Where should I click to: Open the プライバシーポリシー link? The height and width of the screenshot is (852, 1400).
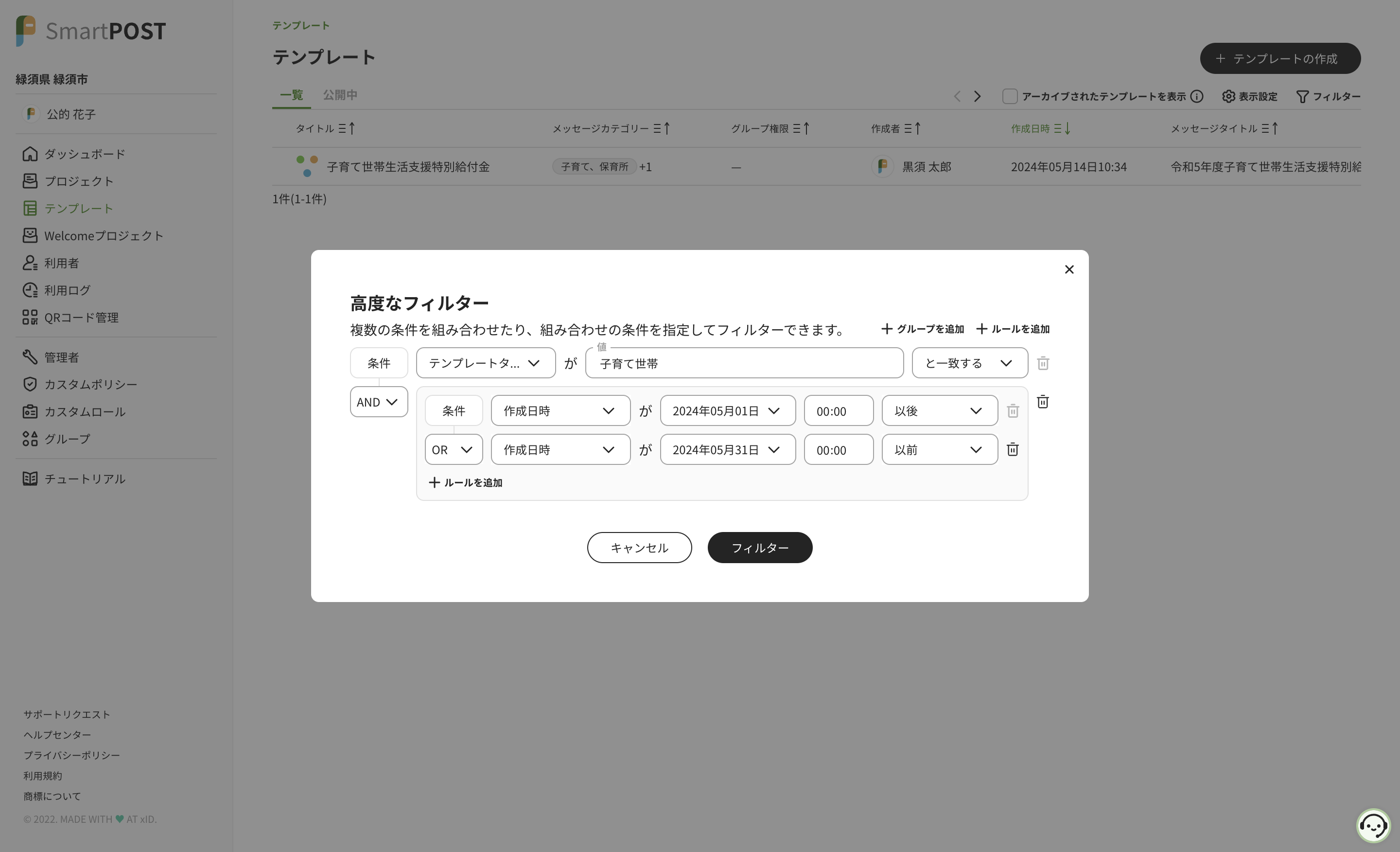(x=71, y=755)
